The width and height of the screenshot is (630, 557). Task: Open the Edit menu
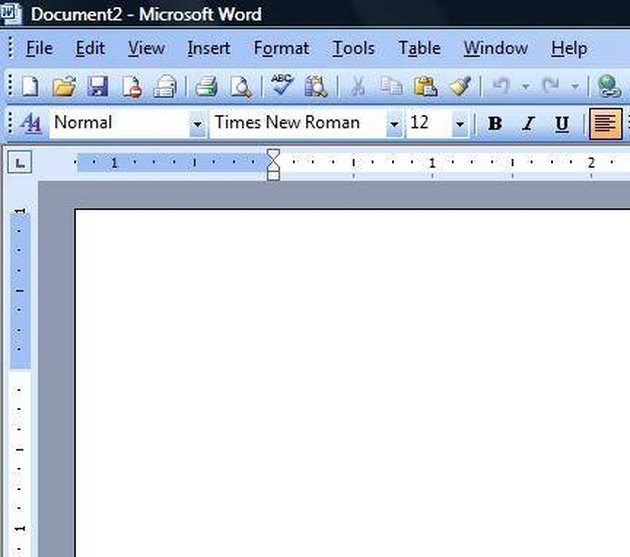pyautogui.click(x=90, y=48)
